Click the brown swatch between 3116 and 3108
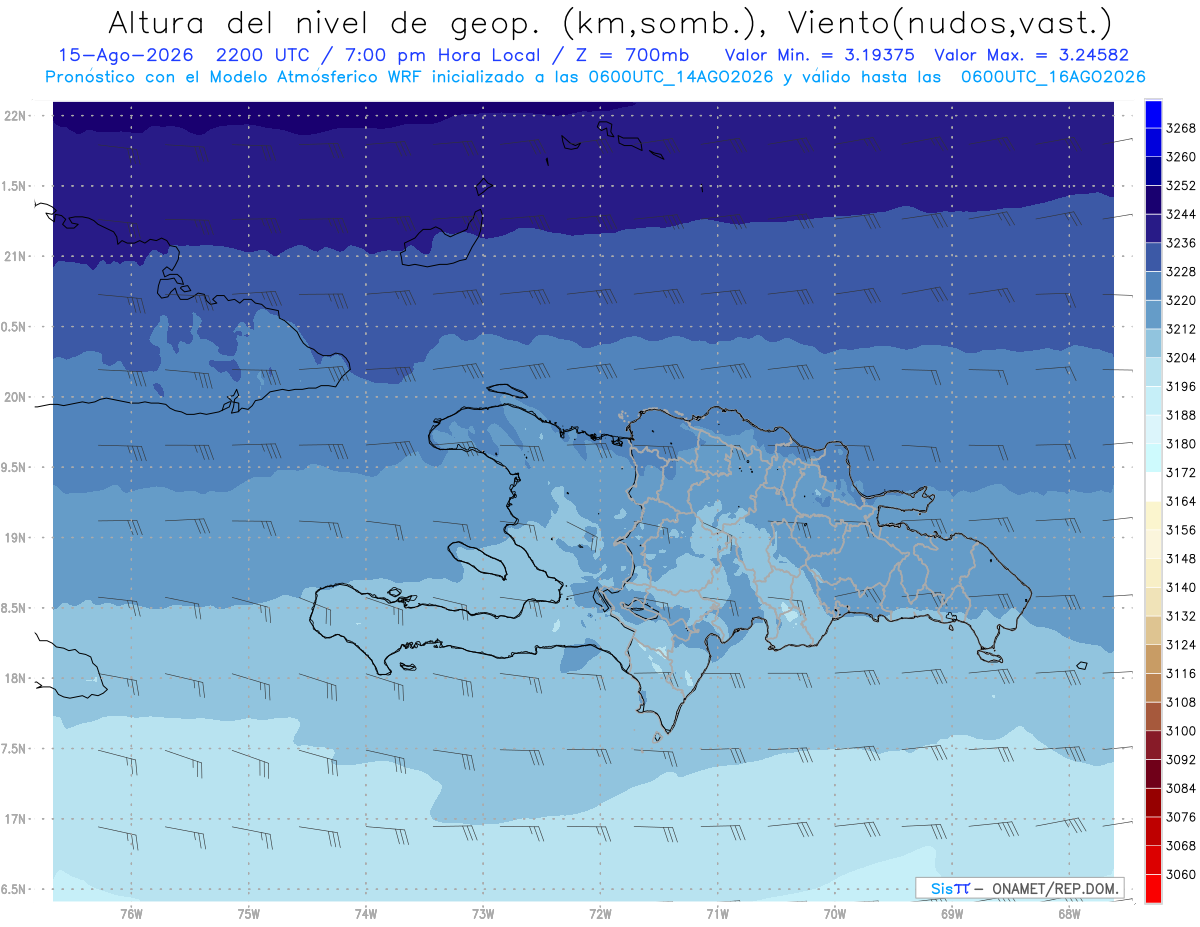 coord(1153,688)
